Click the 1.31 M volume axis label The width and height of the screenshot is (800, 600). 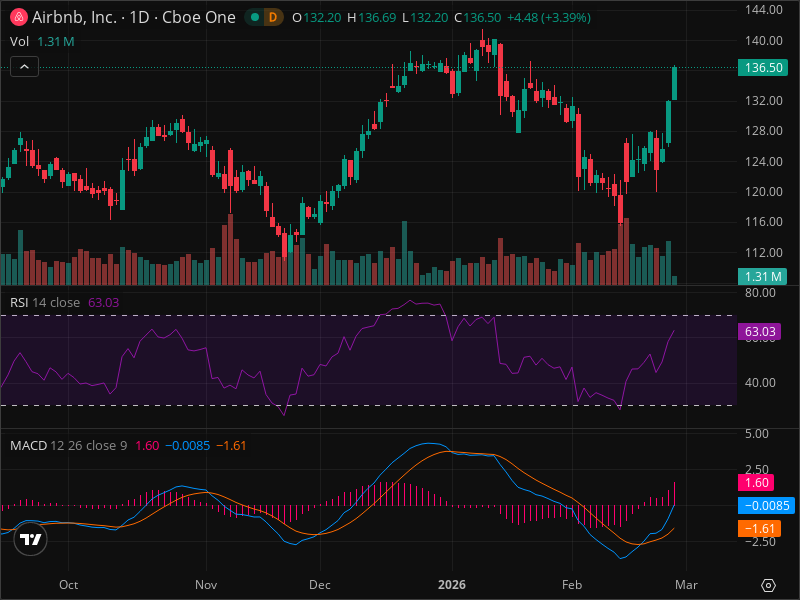(x=763, y=277)
